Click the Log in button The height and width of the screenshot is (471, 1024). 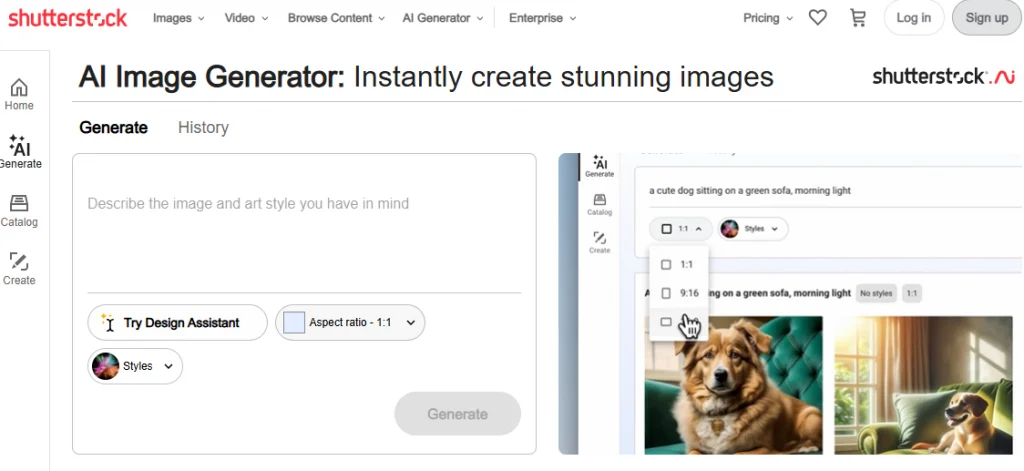[x=913, y=18]
